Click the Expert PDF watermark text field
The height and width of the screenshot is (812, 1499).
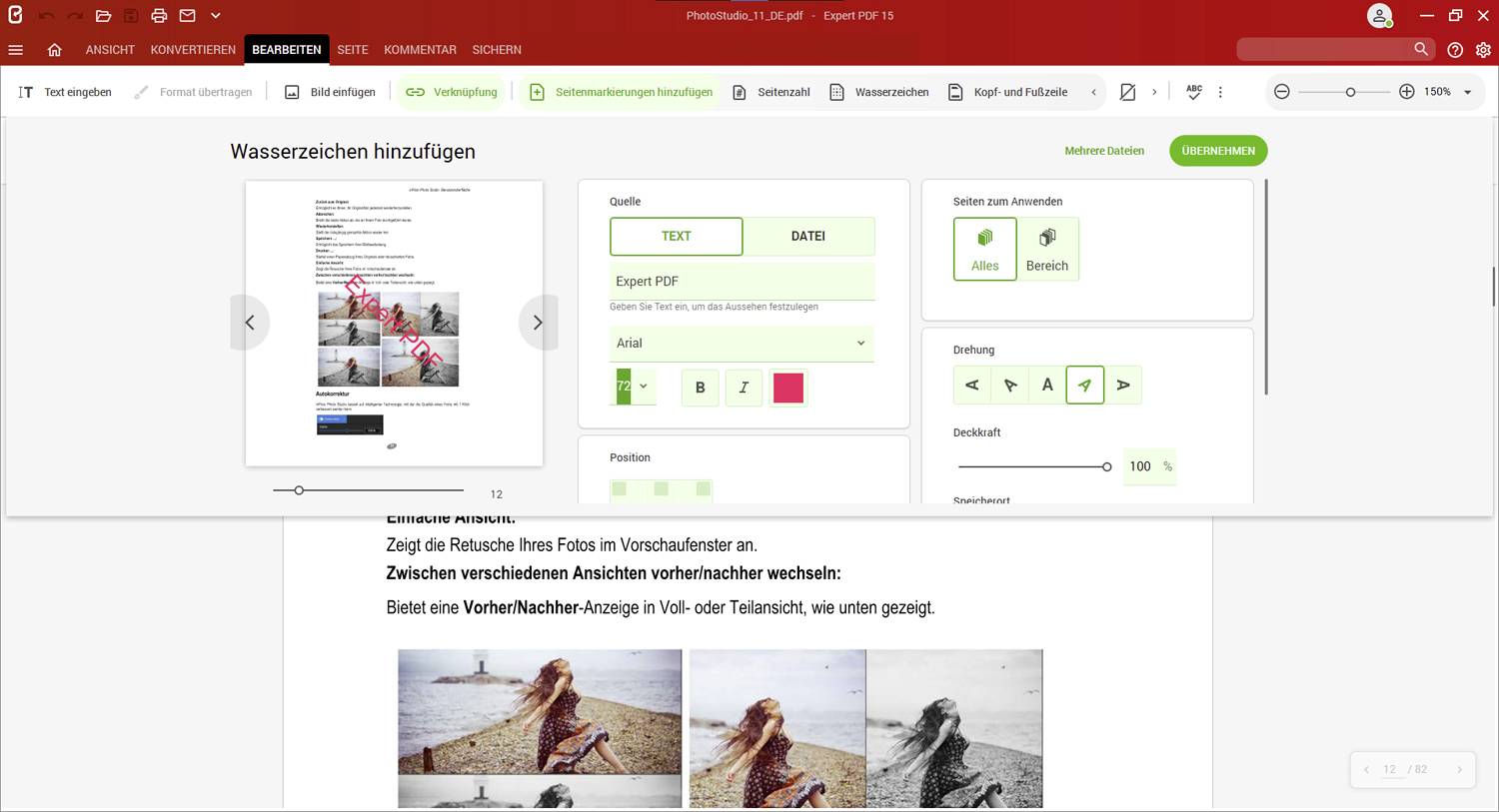[x=742, y=282]
